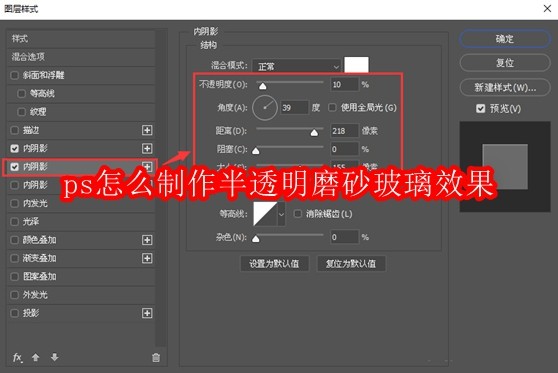Toggle the 等高线 checkbox under bevel
558x373 pixels.
(22, 94)
